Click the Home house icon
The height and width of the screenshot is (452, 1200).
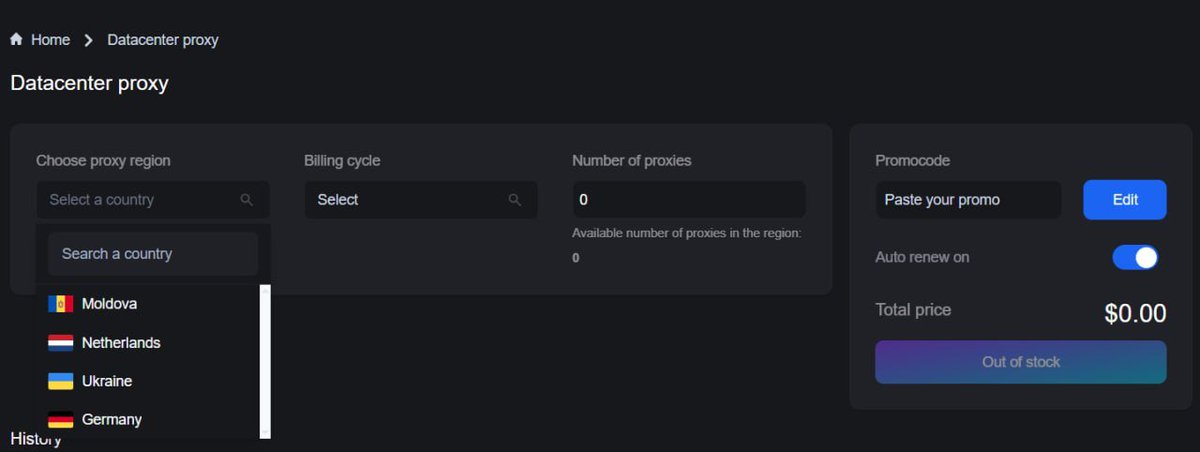[x=16, y=40]
